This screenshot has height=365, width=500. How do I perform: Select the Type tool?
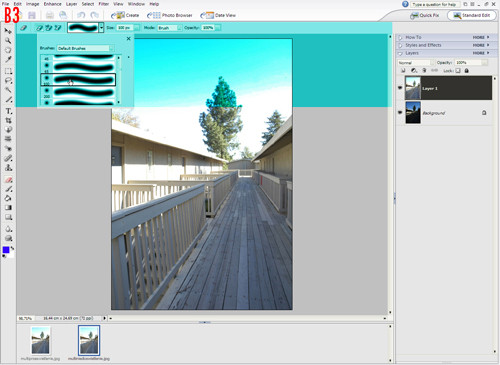point(9,111)
